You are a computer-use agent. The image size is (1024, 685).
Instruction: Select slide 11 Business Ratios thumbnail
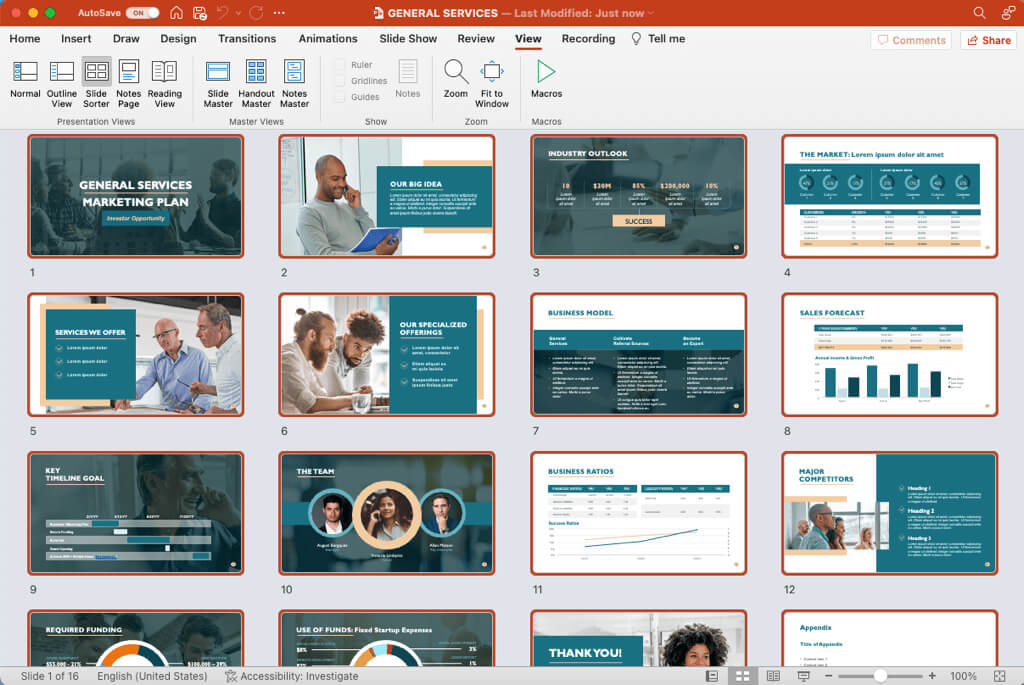[x=639, y=513]
